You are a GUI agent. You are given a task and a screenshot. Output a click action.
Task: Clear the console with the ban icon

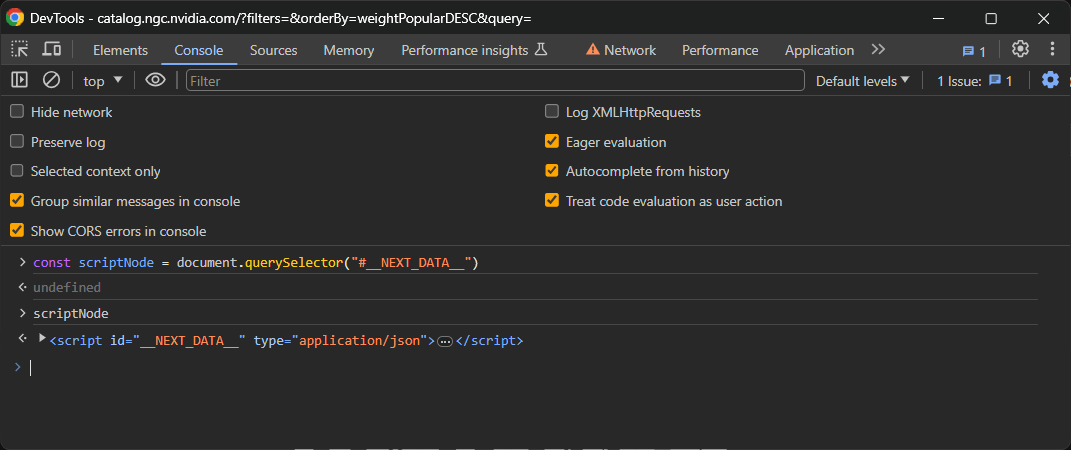point(51,80)
